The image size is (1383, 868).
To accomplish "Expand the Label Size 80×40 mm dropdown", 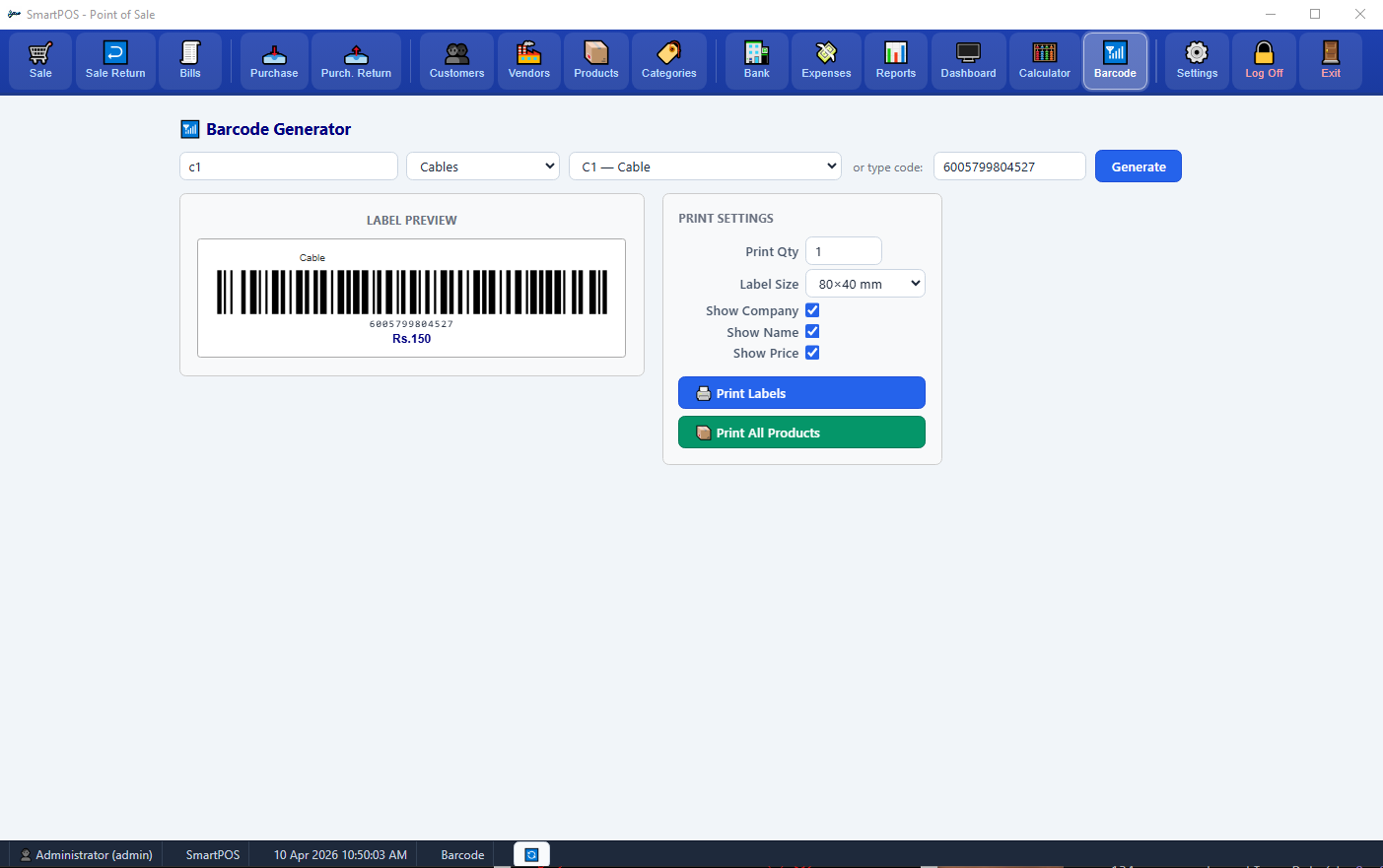I will click(864, 284).
